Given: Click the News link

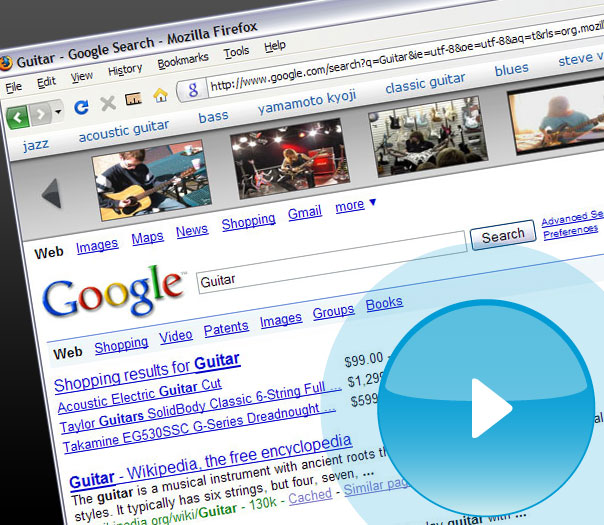Looking at the screenshot, I should pos(192,231).
